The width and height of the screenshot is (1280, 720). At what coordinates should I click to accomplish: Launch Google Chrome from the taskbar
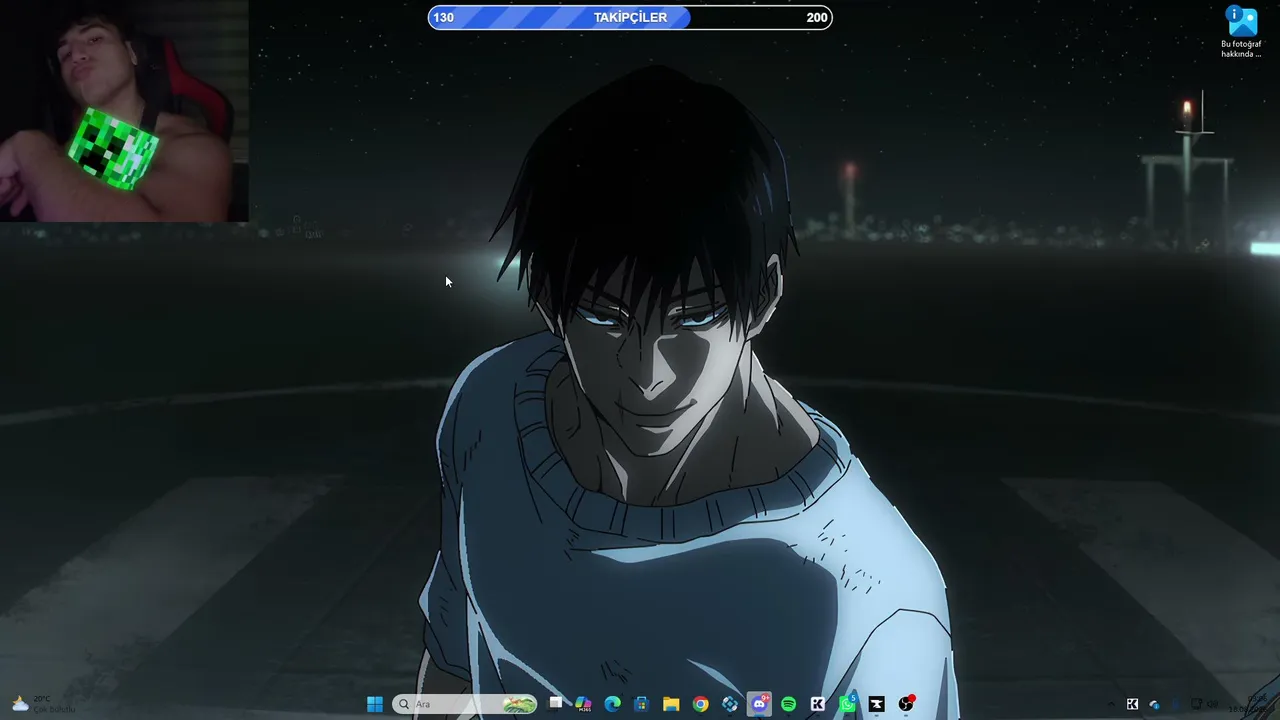(x=700, y=704)
